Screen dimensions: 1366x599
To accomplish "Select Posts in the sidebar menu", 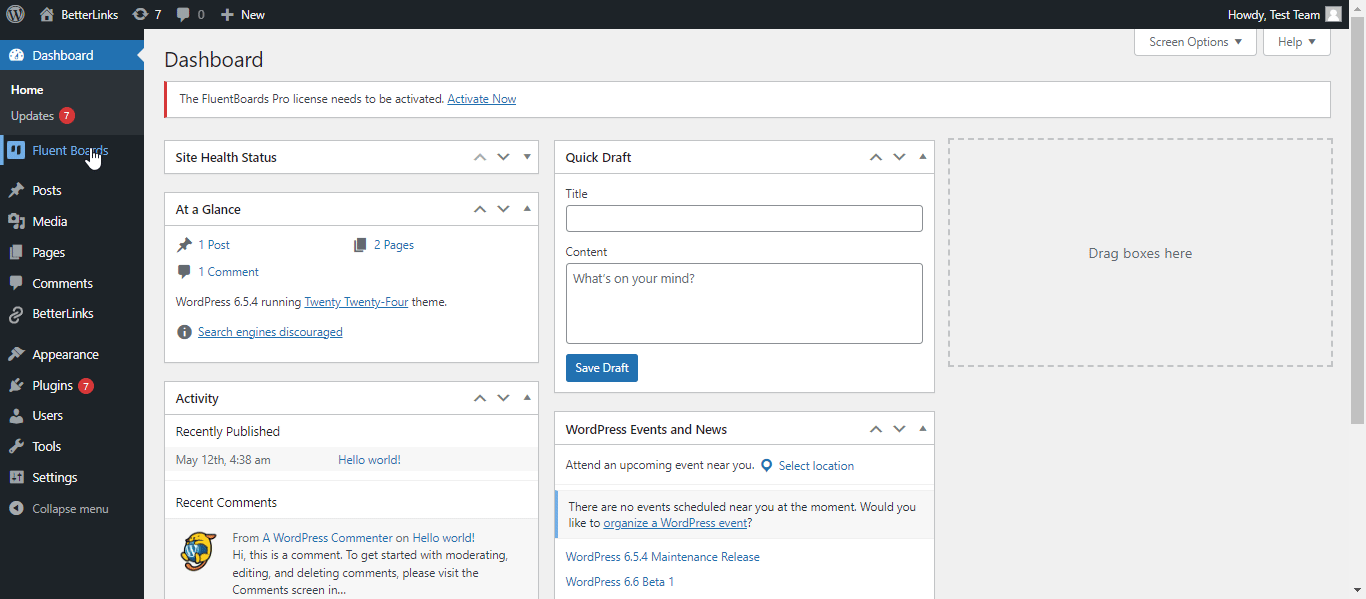I will tap(17, 190).
